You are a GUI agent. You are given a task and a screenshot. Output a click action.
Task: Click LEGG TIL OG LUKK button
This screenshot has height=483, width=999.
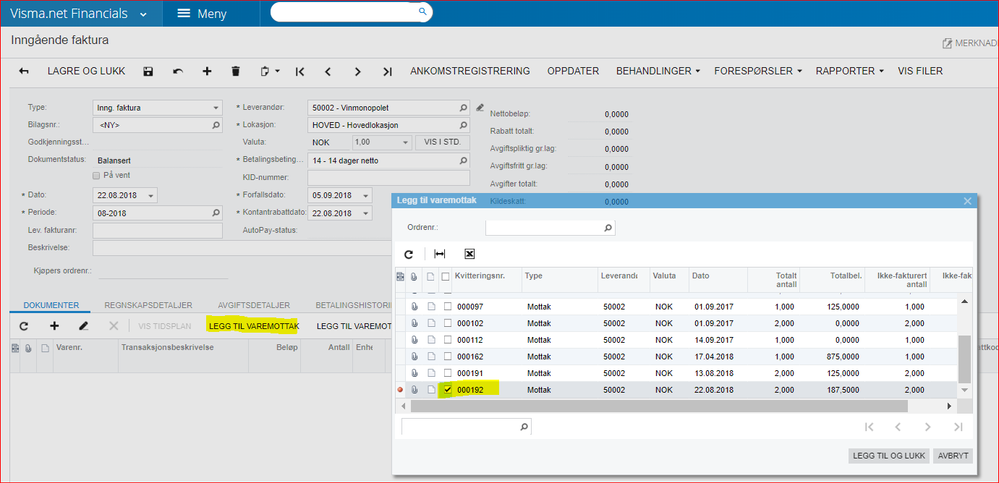pyautogui.click(x=888, y=456)
